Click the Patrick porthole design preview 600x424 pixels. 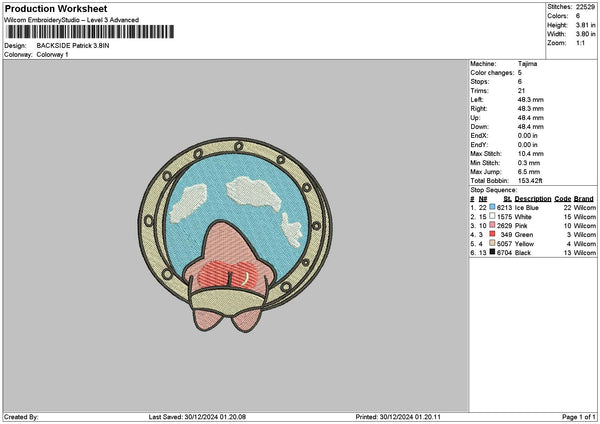point(235,235)
